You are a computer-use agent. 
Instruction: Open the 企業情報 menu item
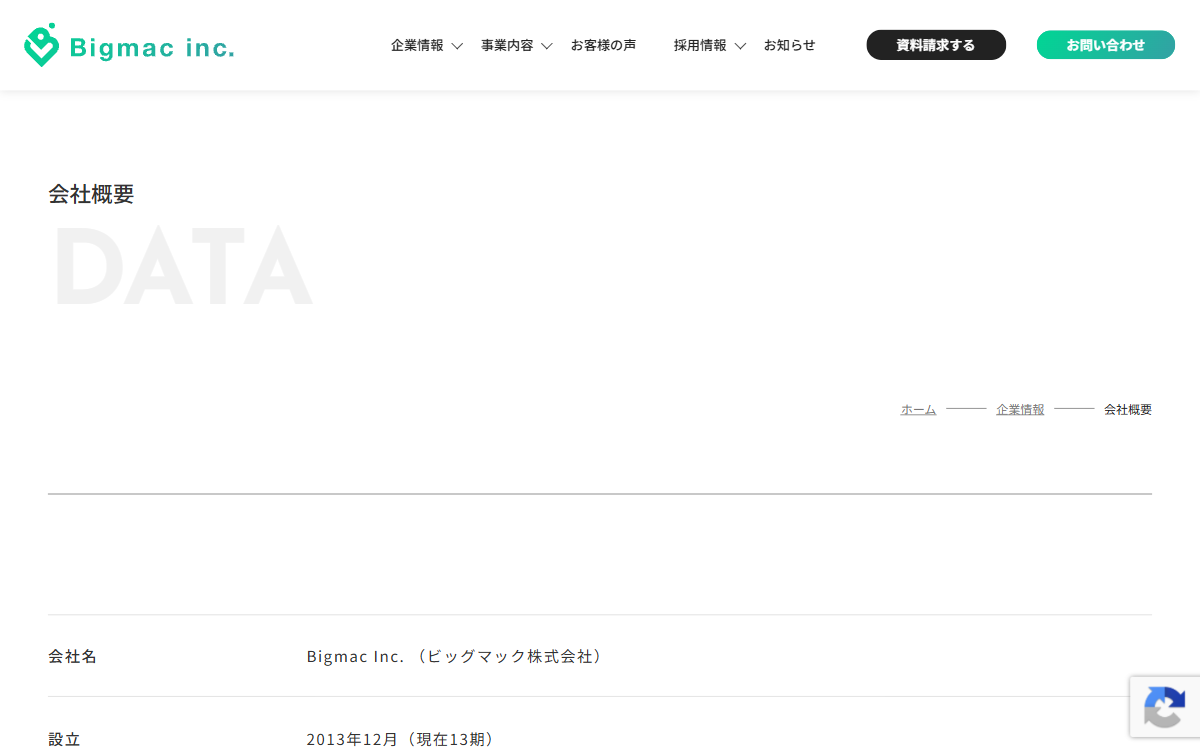(x=417, y=45)
